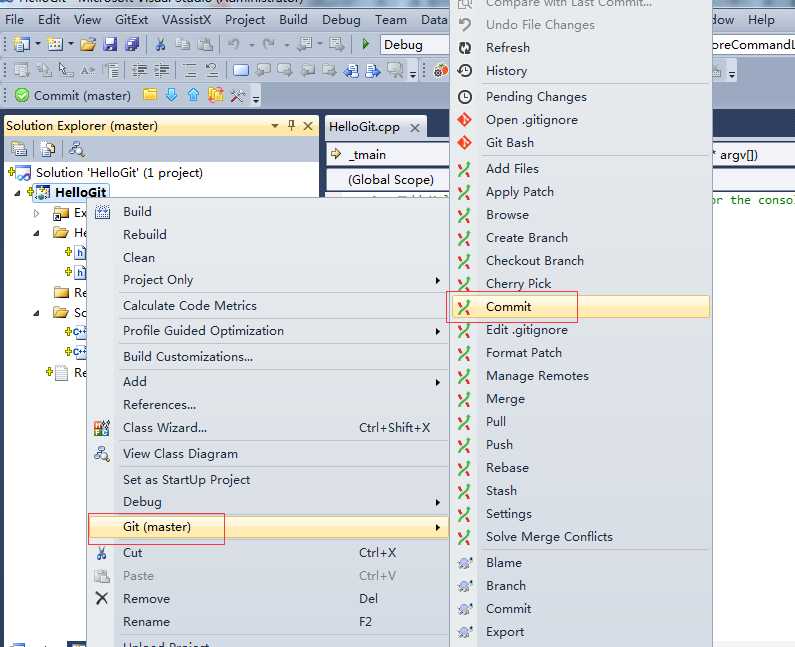Screen dimensions: 795x647
Task: Select Checkout Branch in the Git submenu
Action: click(581, 261)
